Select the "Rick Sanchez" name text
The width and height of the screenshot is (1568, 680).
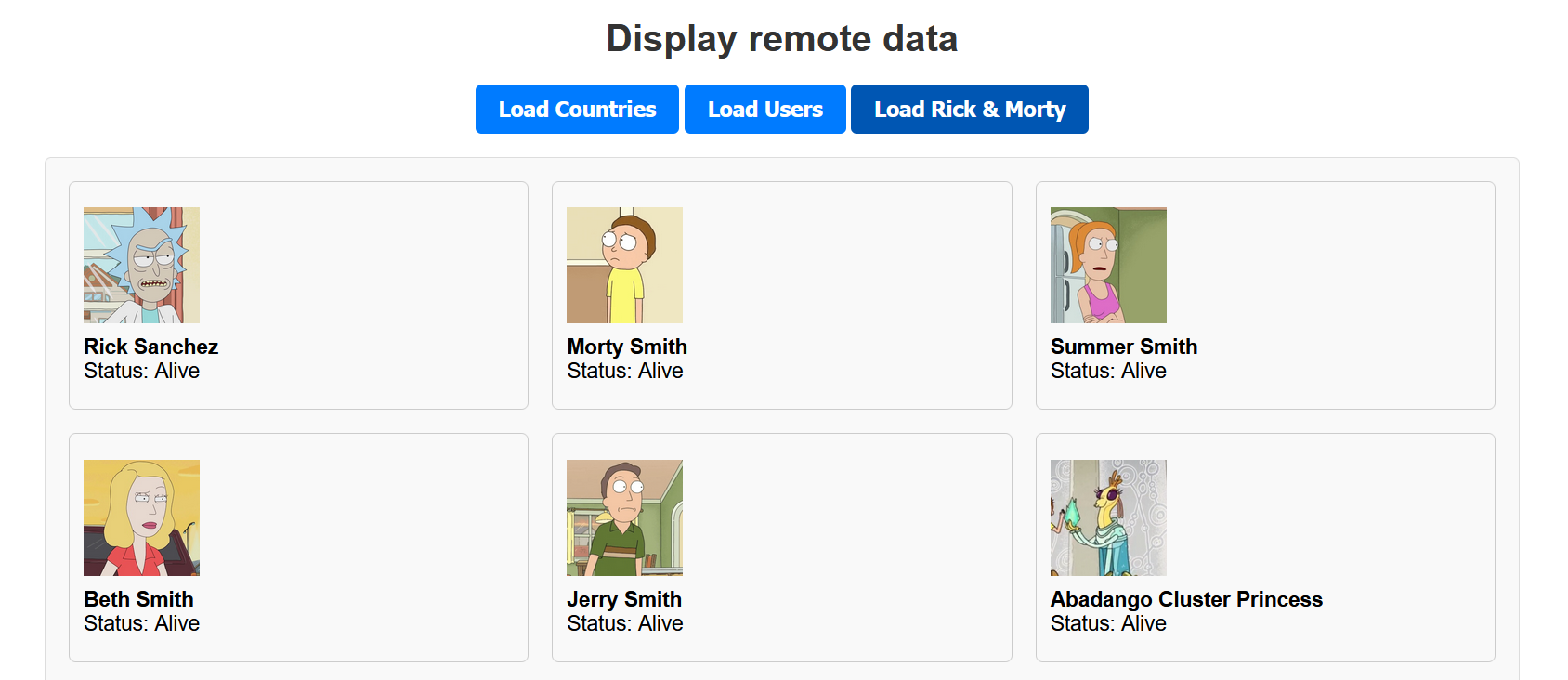point(150,347)
